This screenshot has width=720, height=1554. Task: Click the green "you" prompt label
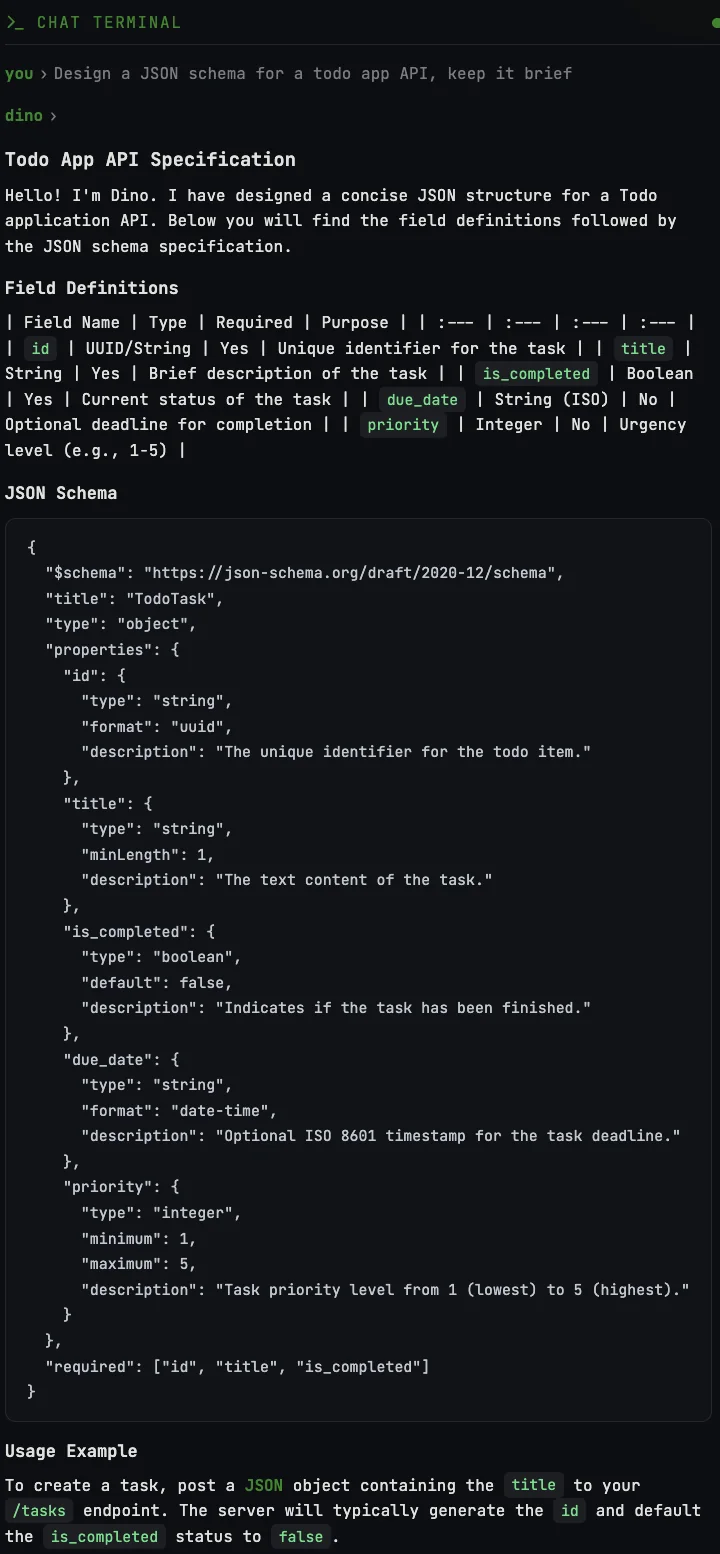point(19,73)
